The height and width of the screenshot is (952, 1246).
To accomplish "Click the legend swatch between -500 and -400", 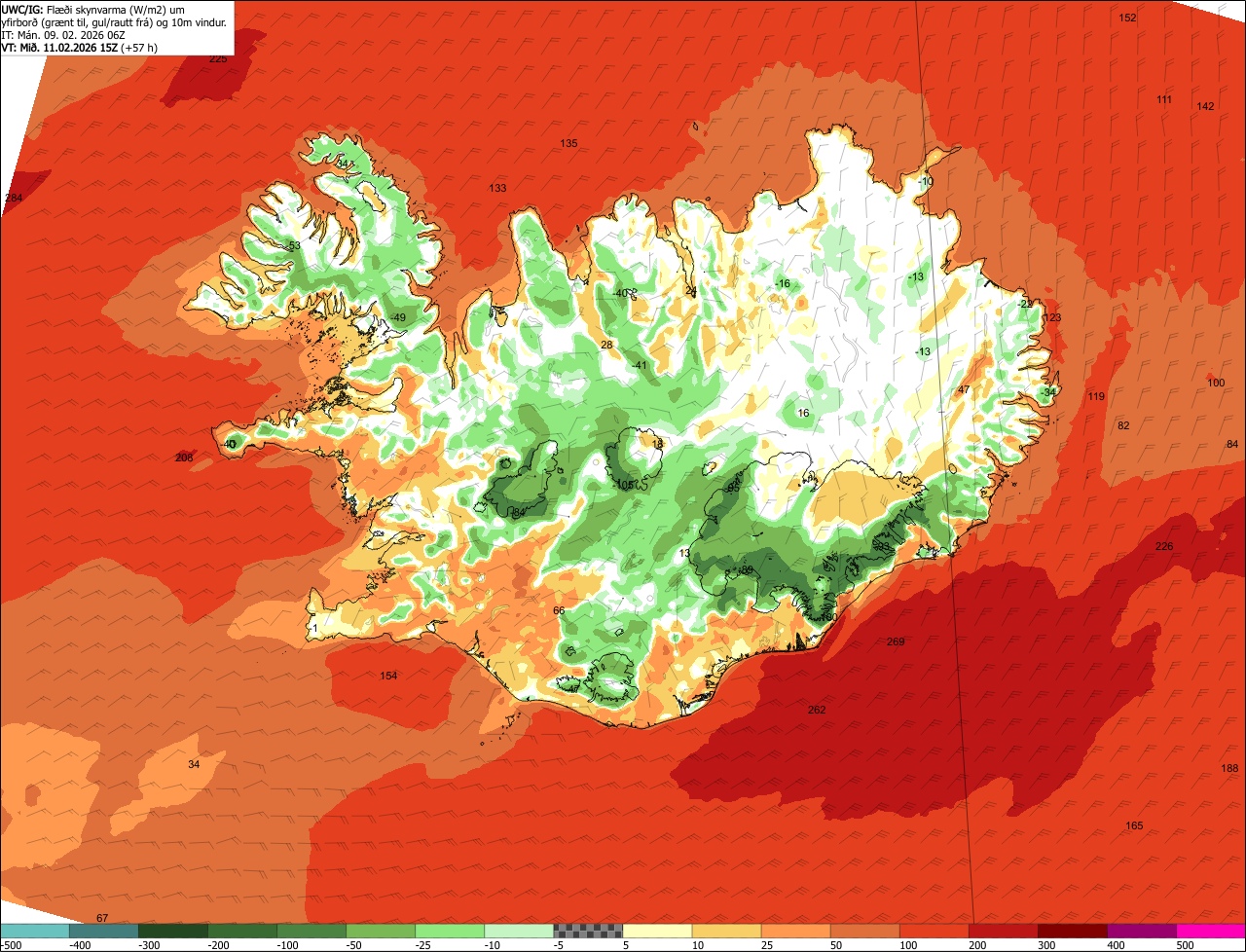I will click(34, 932).
